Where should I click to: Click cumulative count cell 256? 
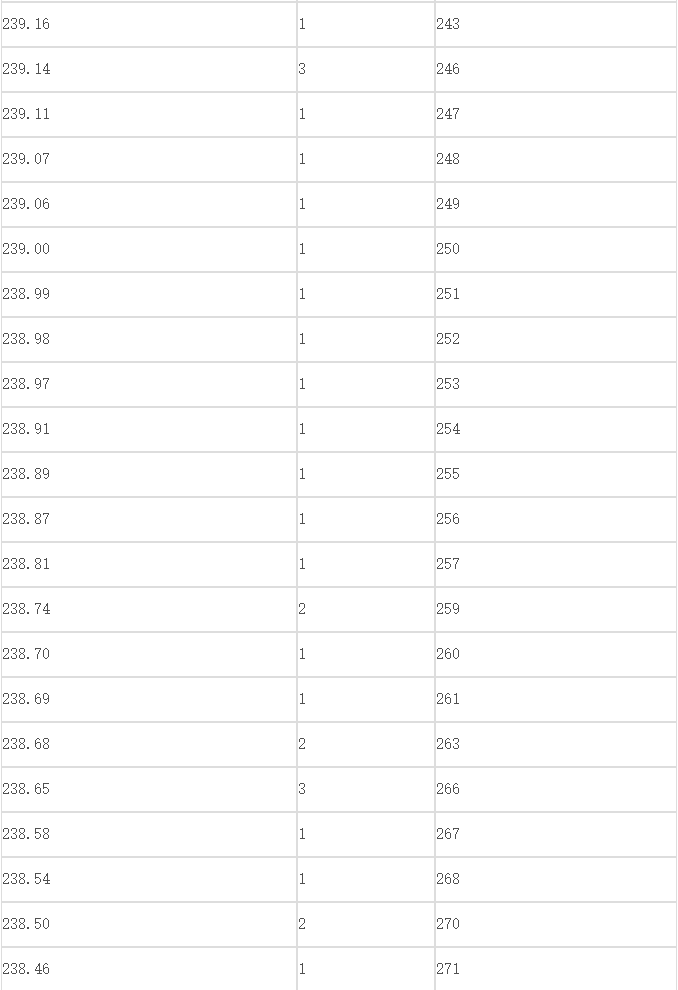point(556,519)
